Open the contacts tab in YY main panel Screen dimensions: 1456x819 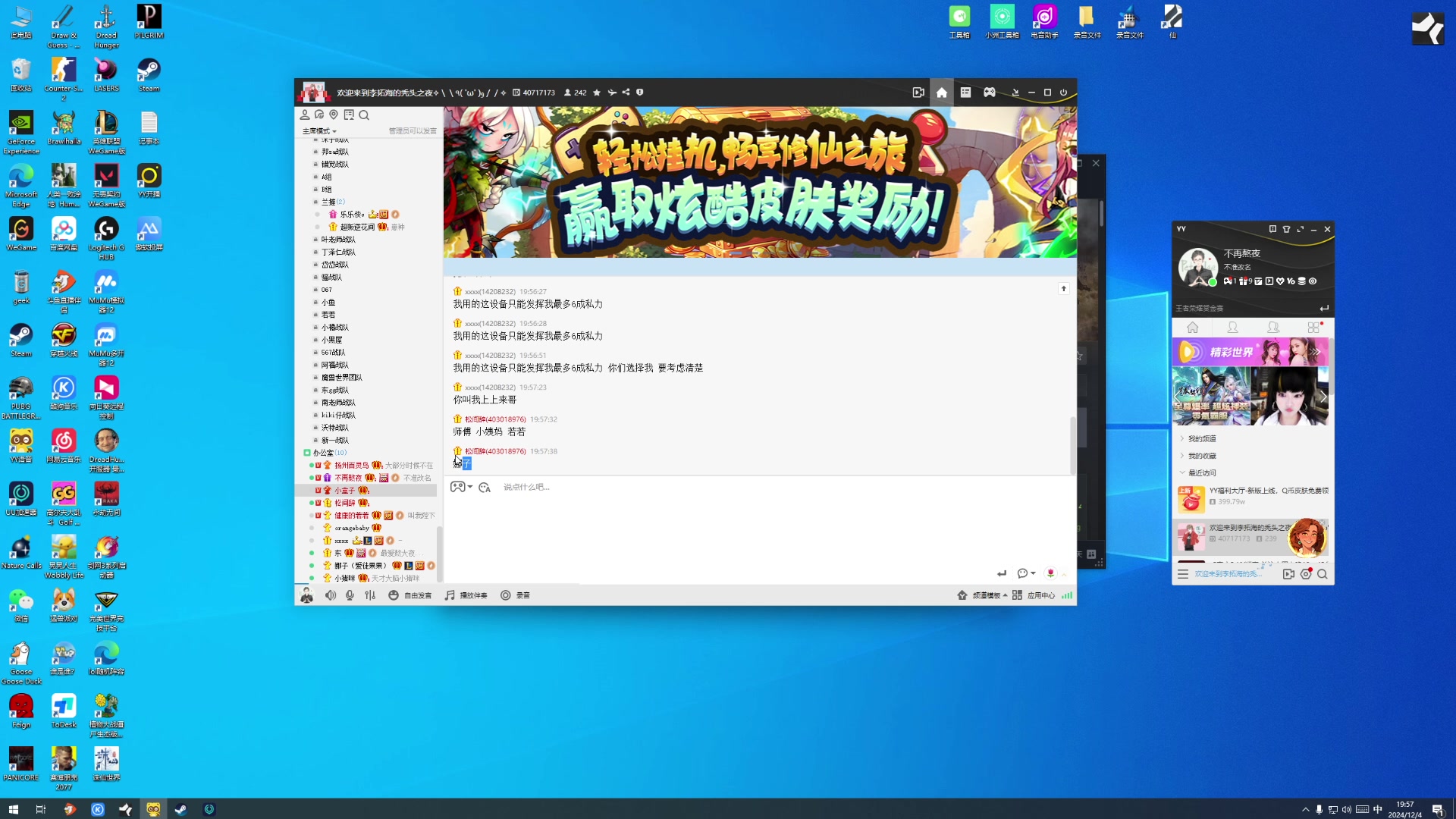pyautogui.click(x=1233, y=328)
